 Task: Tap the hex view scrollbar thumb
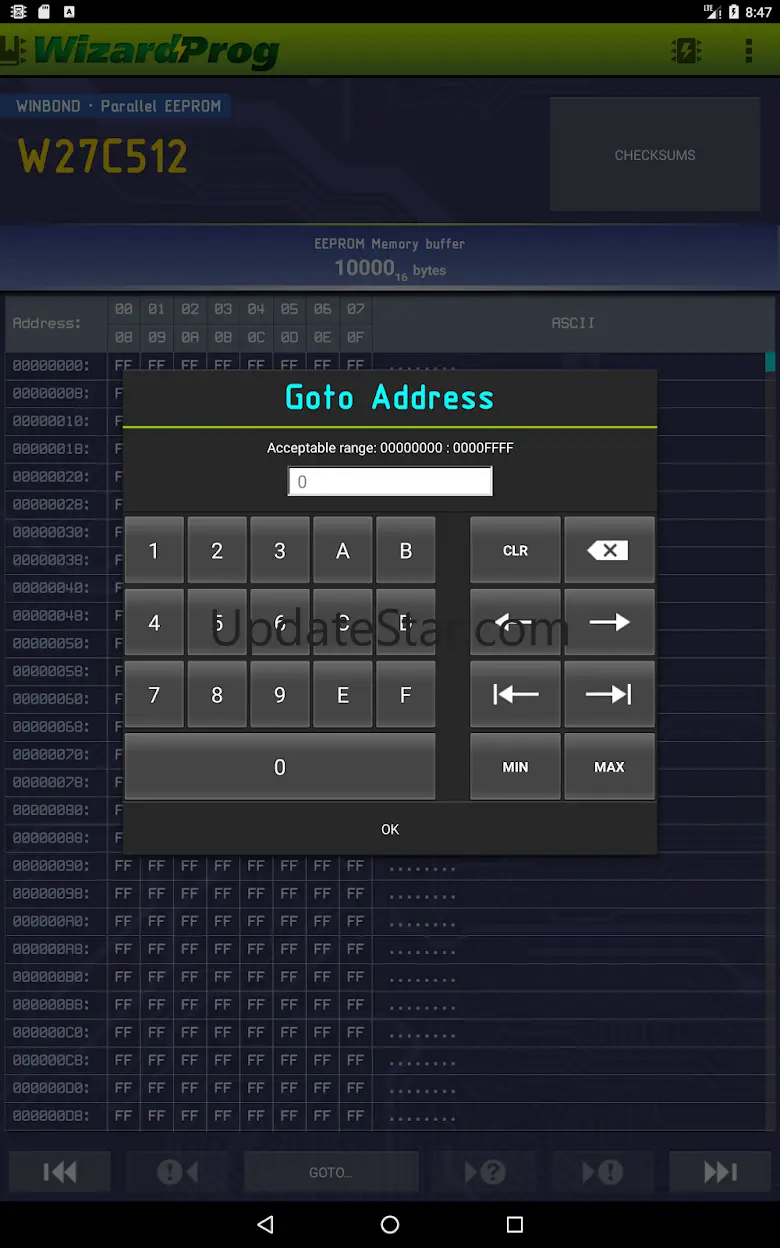pos(770,362)
